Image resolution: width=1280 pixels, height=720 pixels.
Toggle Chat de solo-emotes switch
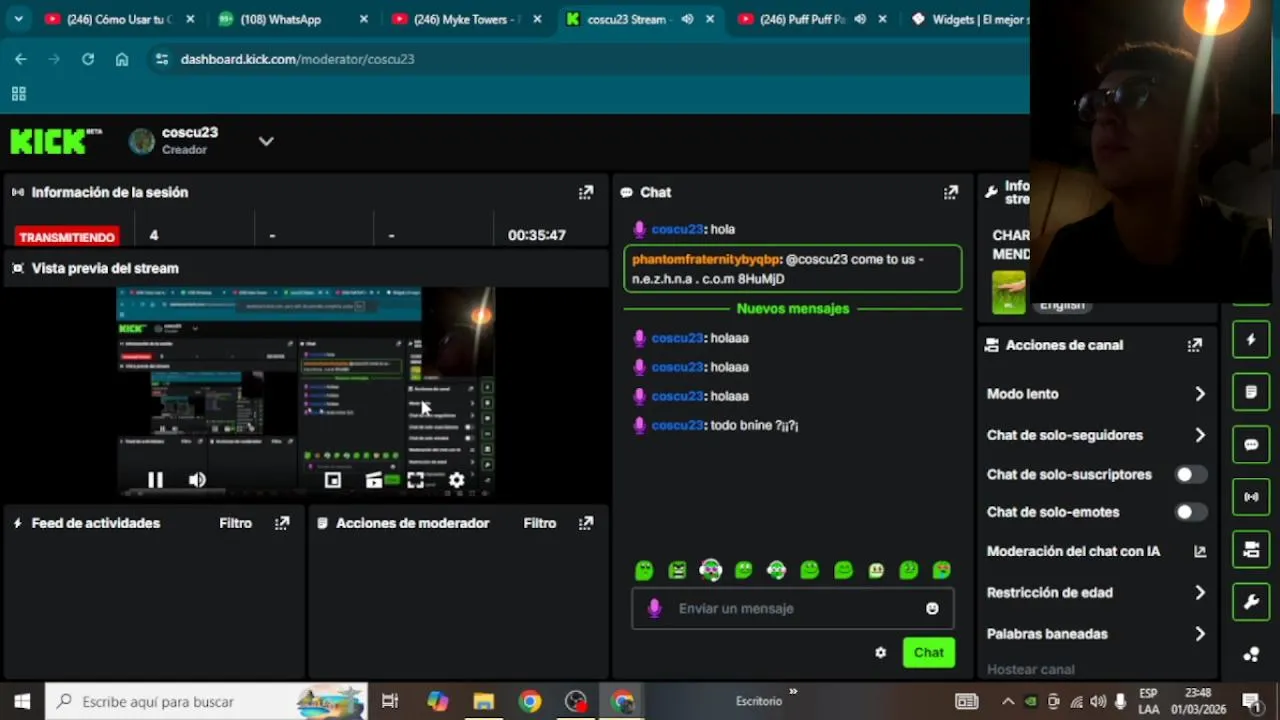pyautogui.click(x=1190, y=512)
